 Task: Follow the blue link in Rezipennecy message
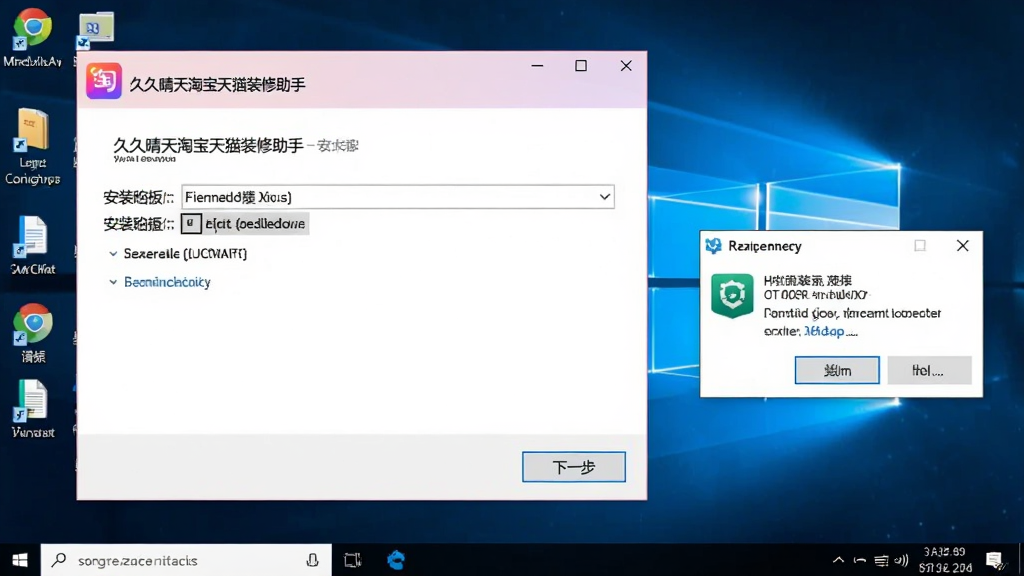[x=824, y=331]
